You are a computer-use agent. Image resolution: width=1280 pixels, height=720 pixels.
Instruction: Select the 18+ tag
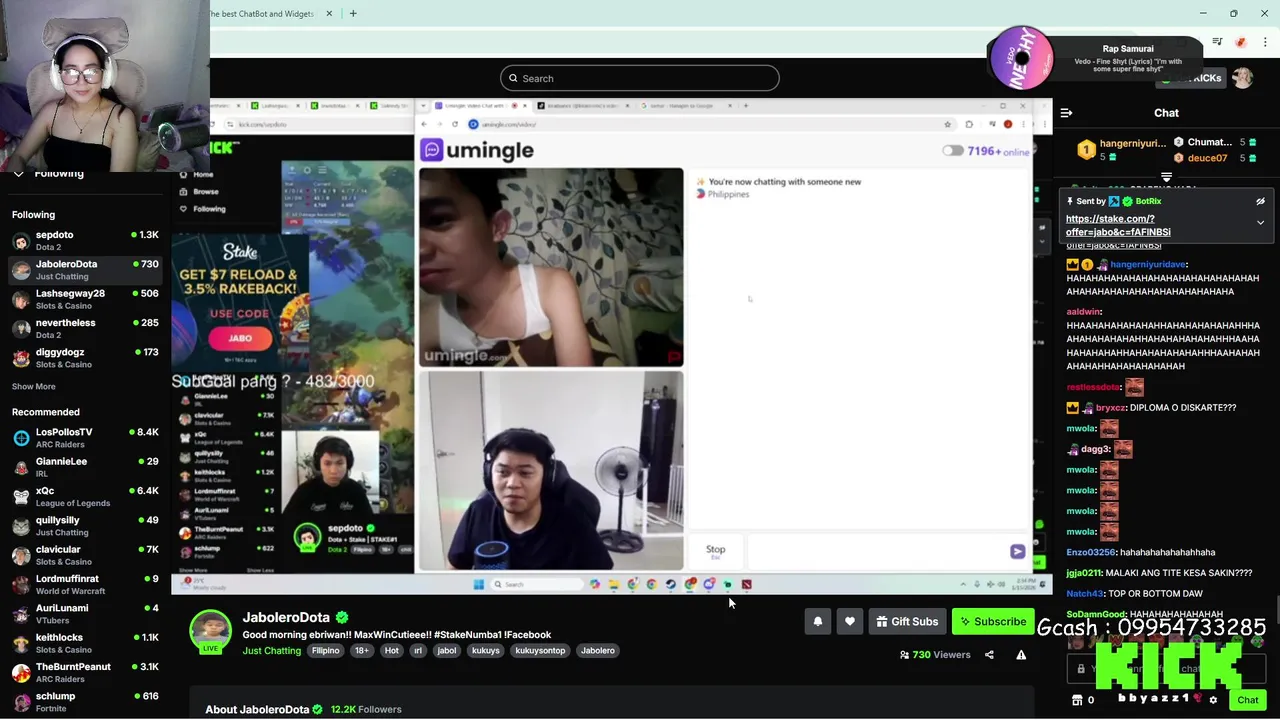[x=361, y=651]
